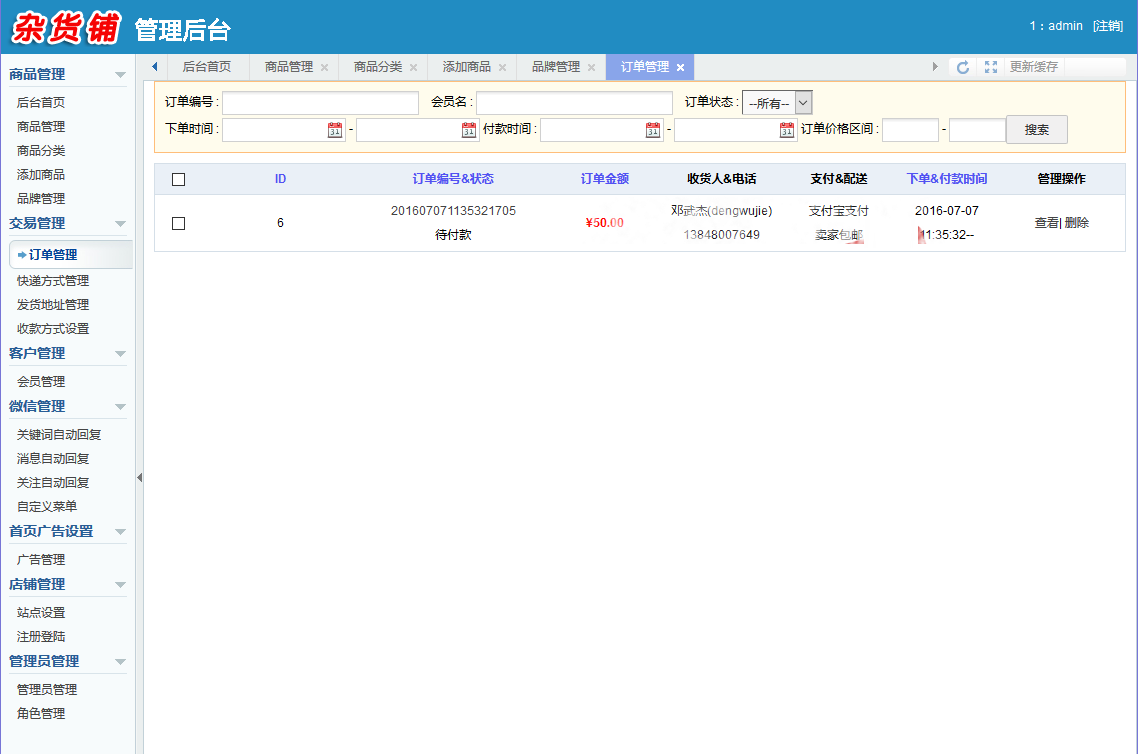Open 会员管理 in the sidebar
1138x754 pixels.
tap(41, 382)
